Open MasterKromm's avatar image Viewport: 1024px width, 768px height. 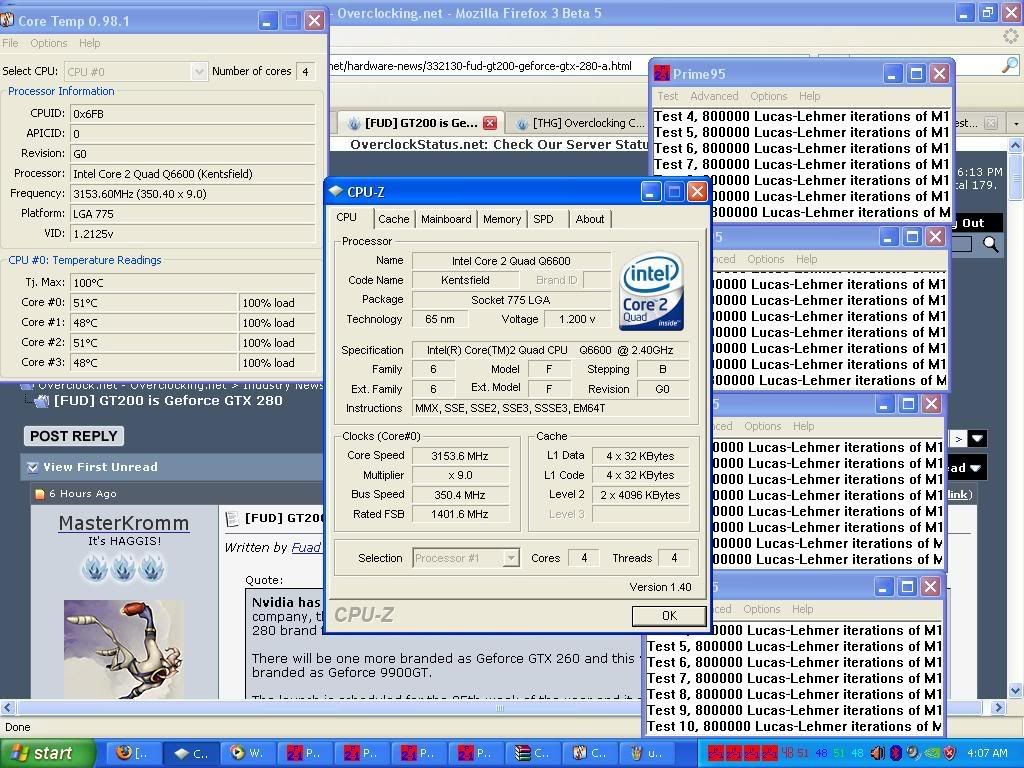pos(123,649)
